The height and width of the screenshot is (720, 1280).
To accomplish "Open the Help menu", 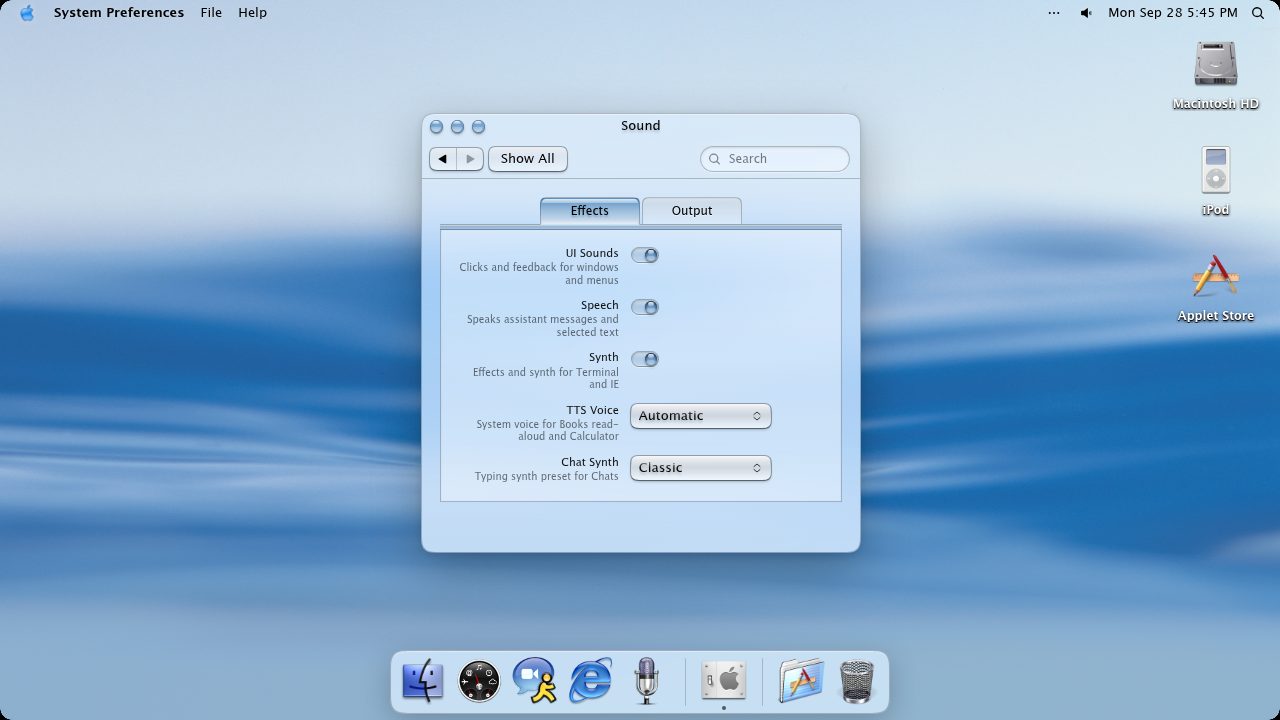I will pos(252,13).
